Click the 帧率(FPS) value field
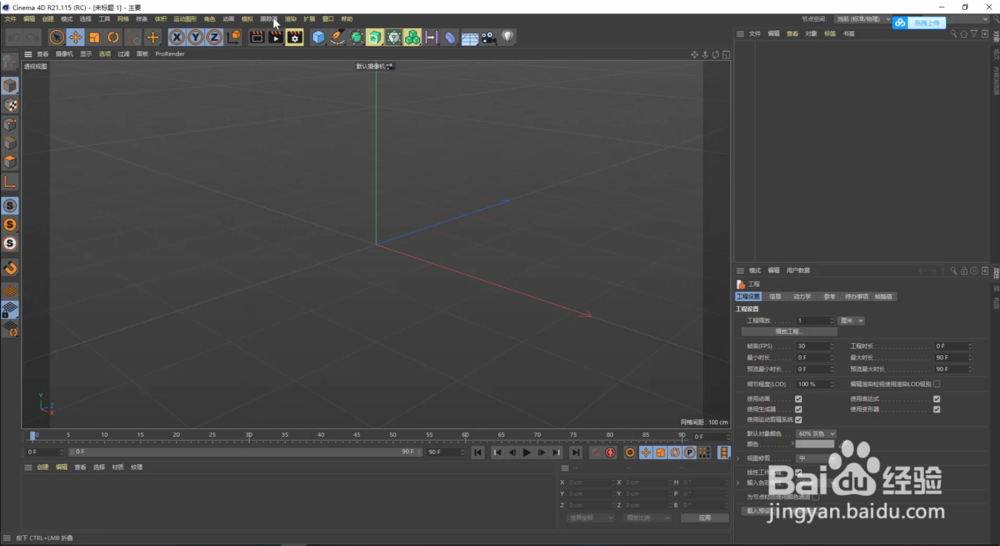1000x546 pixels. click(x=814, y=346)
